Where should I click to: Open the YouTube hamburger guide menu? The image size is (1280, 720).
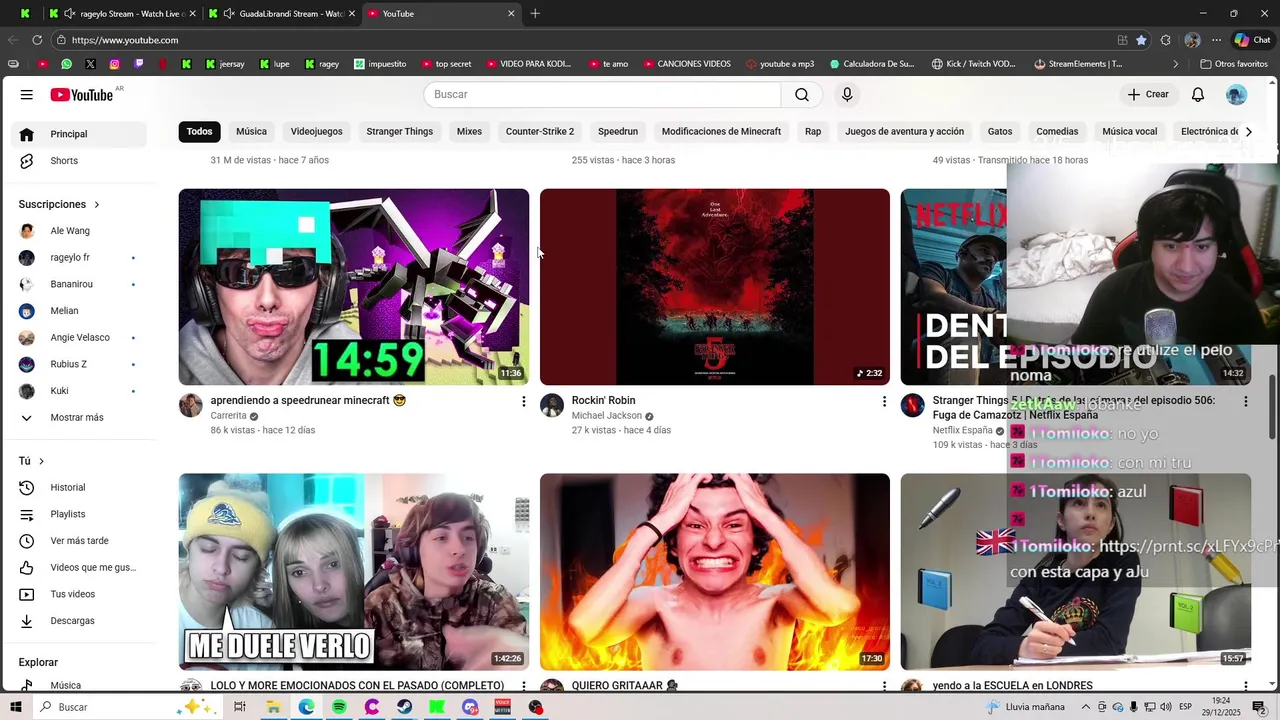27,94
